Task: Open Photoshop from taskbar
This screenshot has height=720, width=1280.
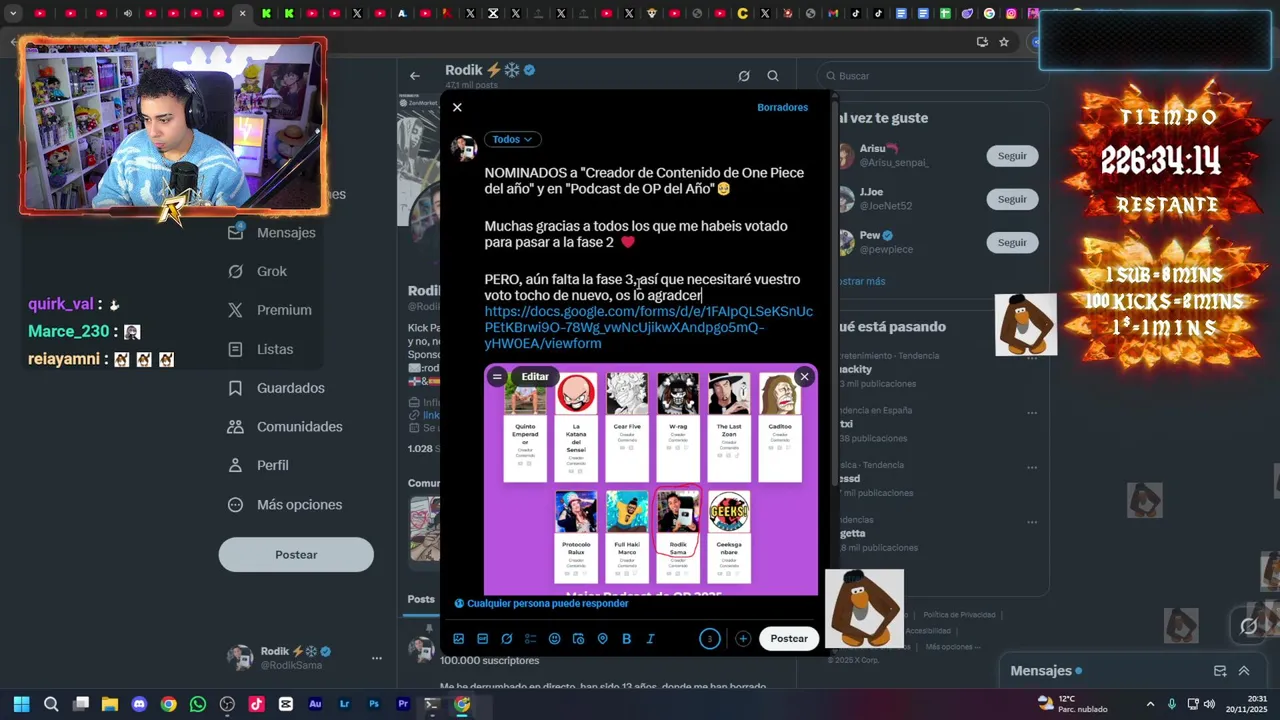Action: pos(374,704)
